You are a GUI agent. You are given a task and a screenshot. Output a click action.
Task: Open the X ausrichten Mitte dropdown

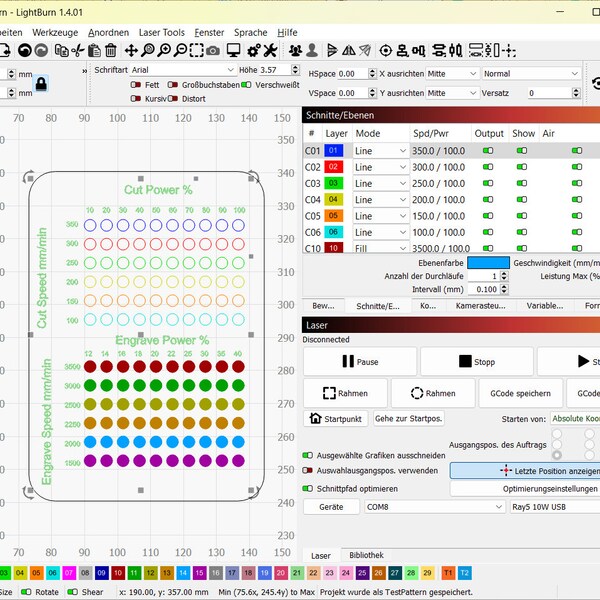click(452, 73)
